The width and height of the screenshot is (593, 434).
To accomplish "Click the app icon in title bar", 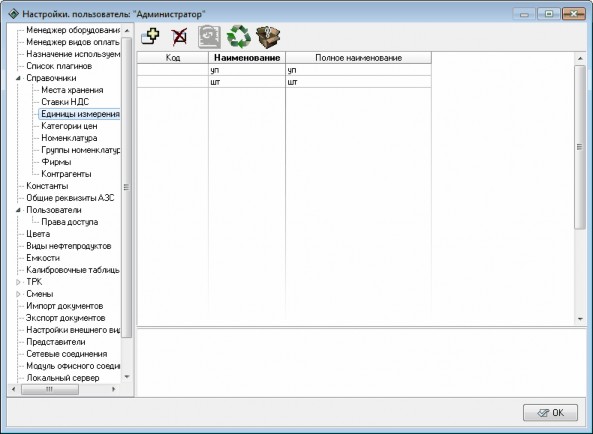I will (14, 14).
